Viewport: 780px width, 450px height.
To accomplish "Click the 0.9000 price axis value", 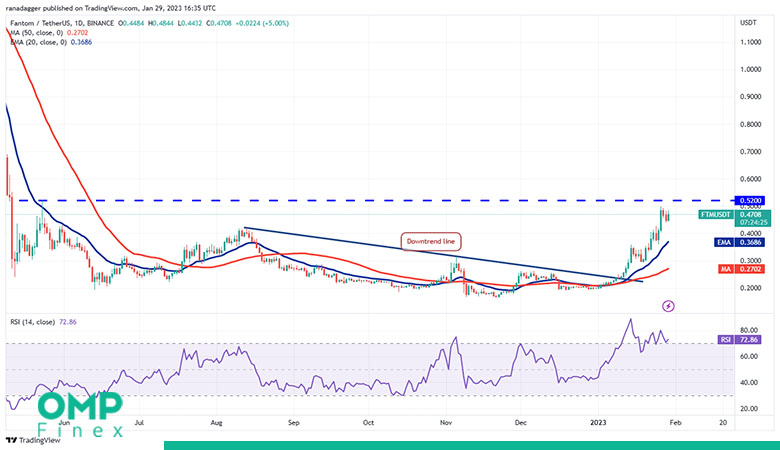I will 751,97.
